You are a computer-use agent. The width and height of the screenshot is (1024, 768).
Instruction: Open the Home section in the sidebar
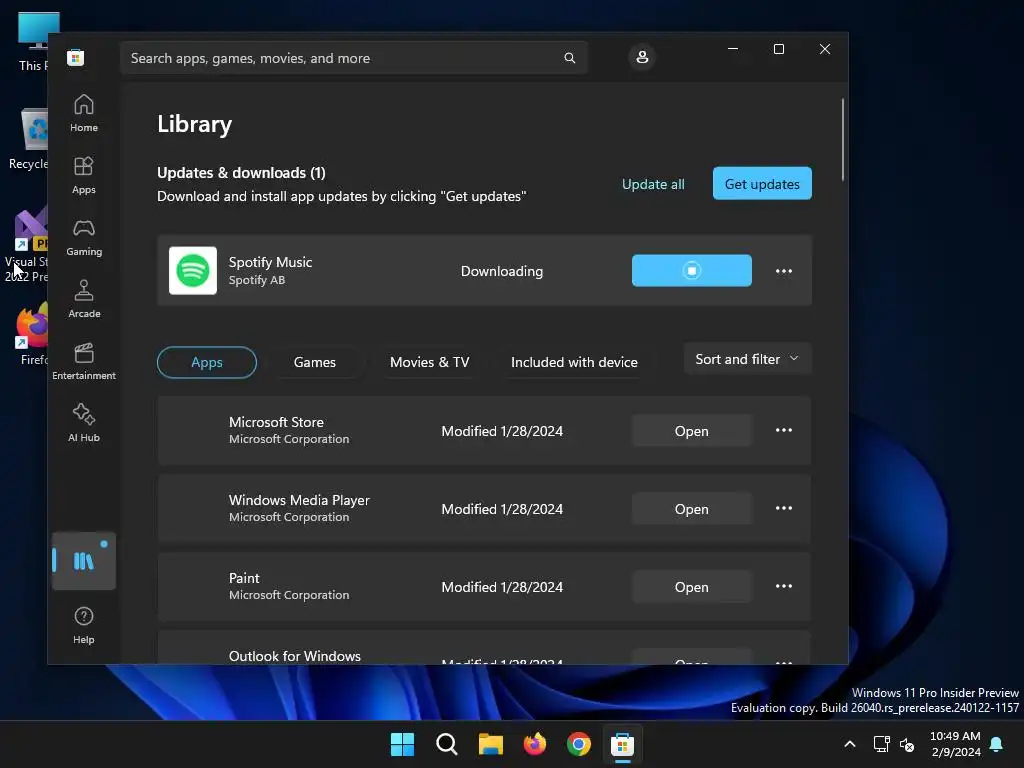point(84,113)
